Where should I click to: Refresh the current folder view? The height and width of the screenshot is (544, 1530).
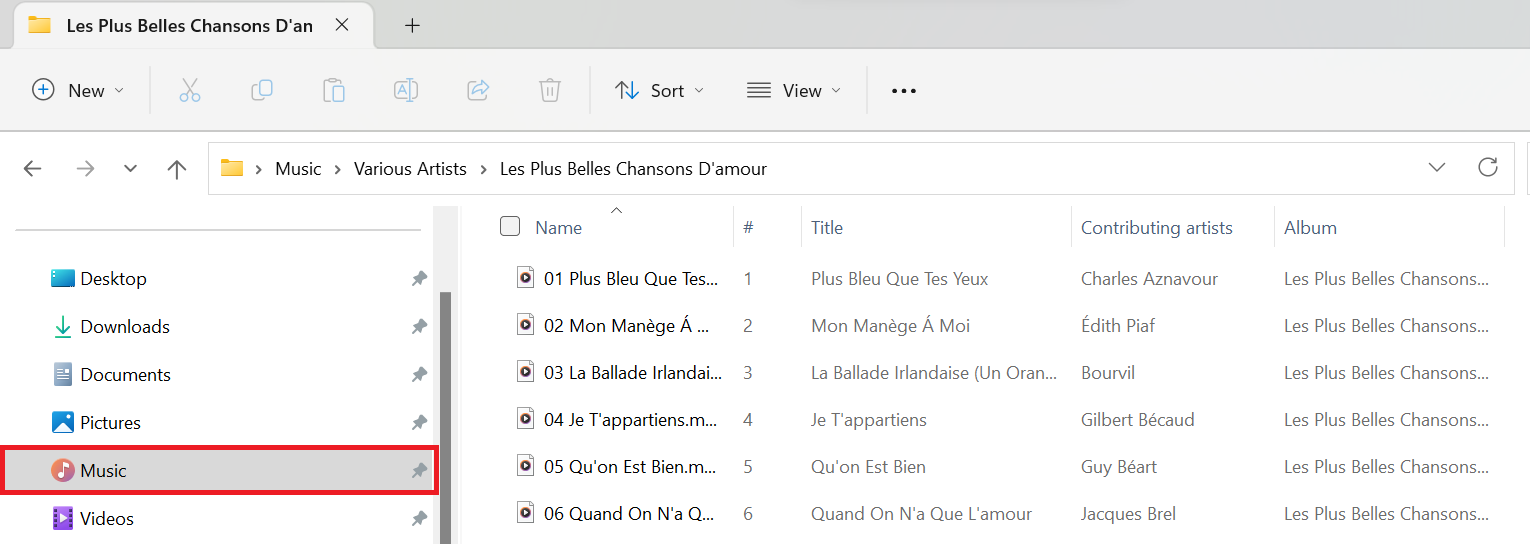(1488, 168)
